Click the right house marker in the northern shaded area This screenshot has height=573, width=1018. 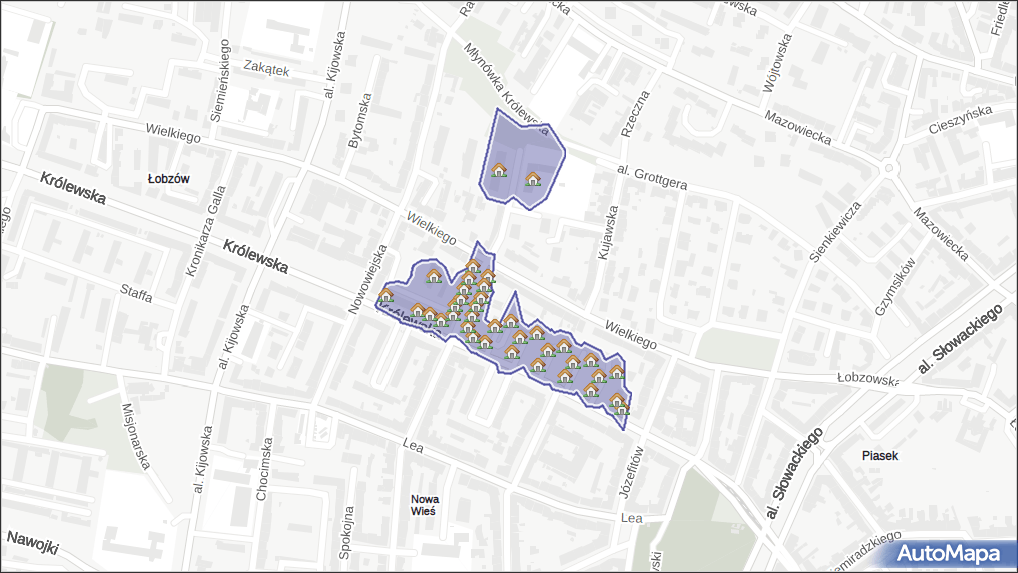point(533,179)
